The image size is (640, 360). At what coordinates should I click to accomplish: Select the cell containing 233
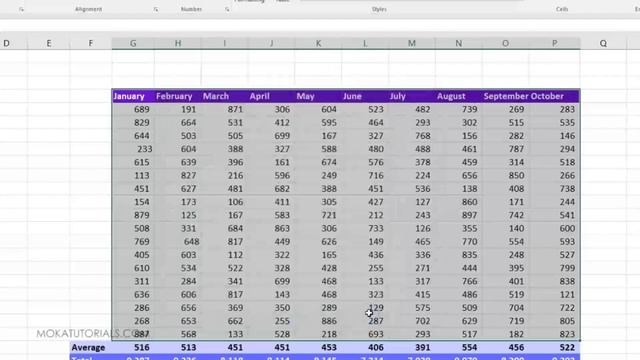click(133, 149)
